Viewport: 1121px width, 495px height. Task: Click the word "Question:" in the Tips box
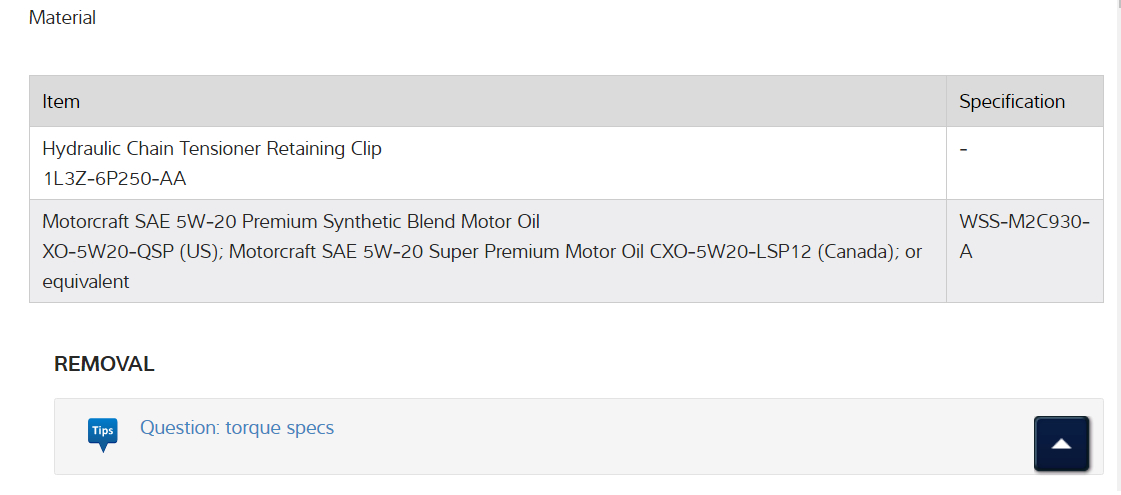(180, 428)
